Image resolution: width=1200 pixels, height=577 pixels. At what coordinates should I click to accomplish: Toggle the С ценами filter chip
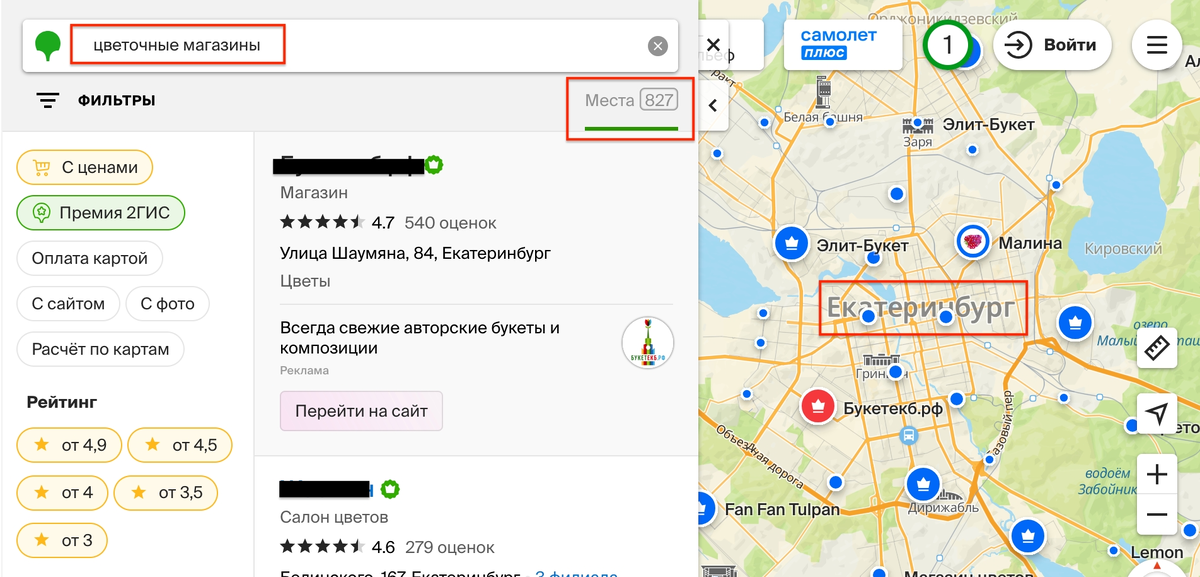point(85,167)
